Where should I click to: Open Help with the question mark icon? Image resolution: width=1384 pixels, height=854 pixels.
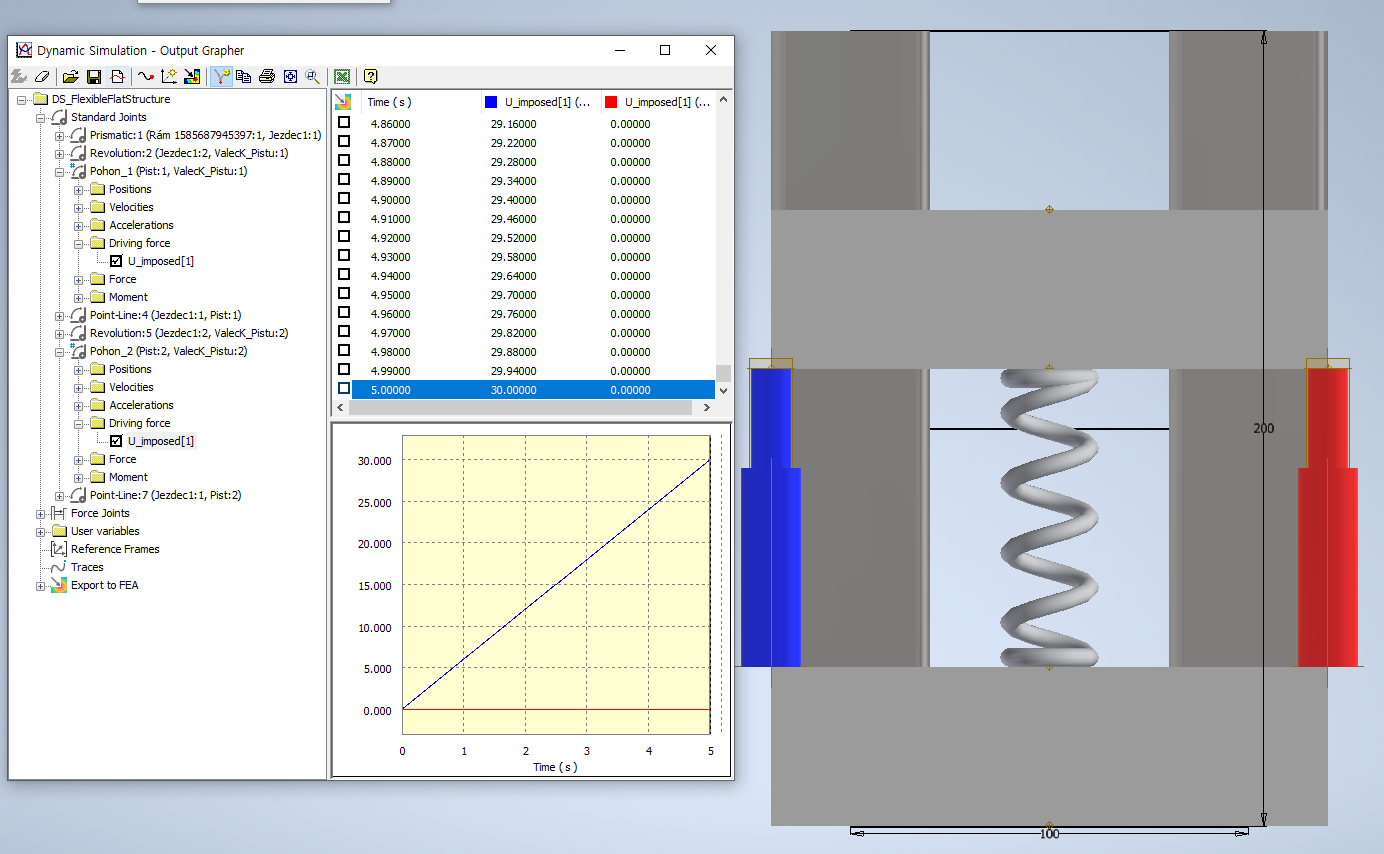(370, 76)
